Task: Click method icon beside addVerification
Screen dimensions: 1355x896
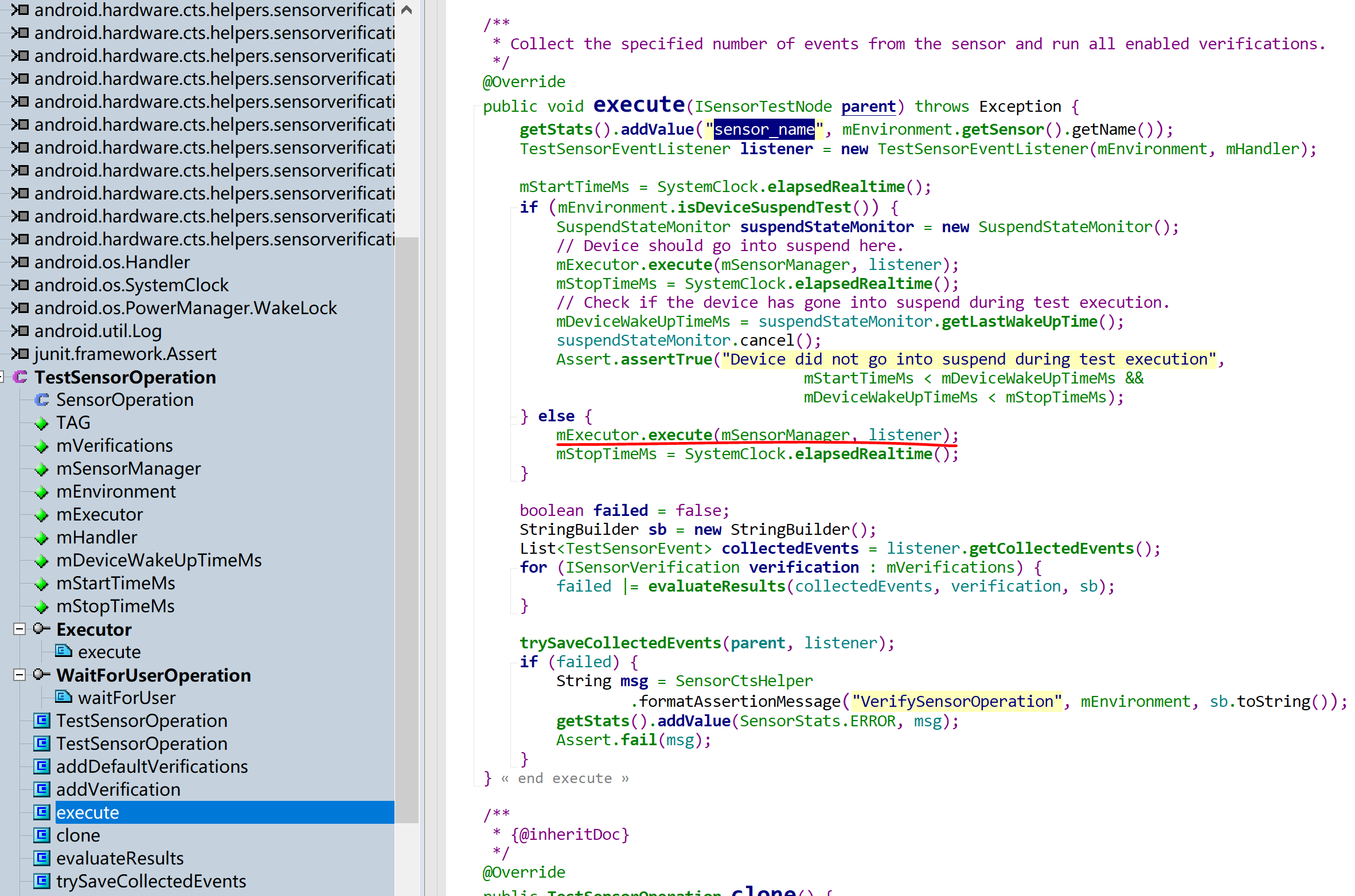Action: [42, 789]
